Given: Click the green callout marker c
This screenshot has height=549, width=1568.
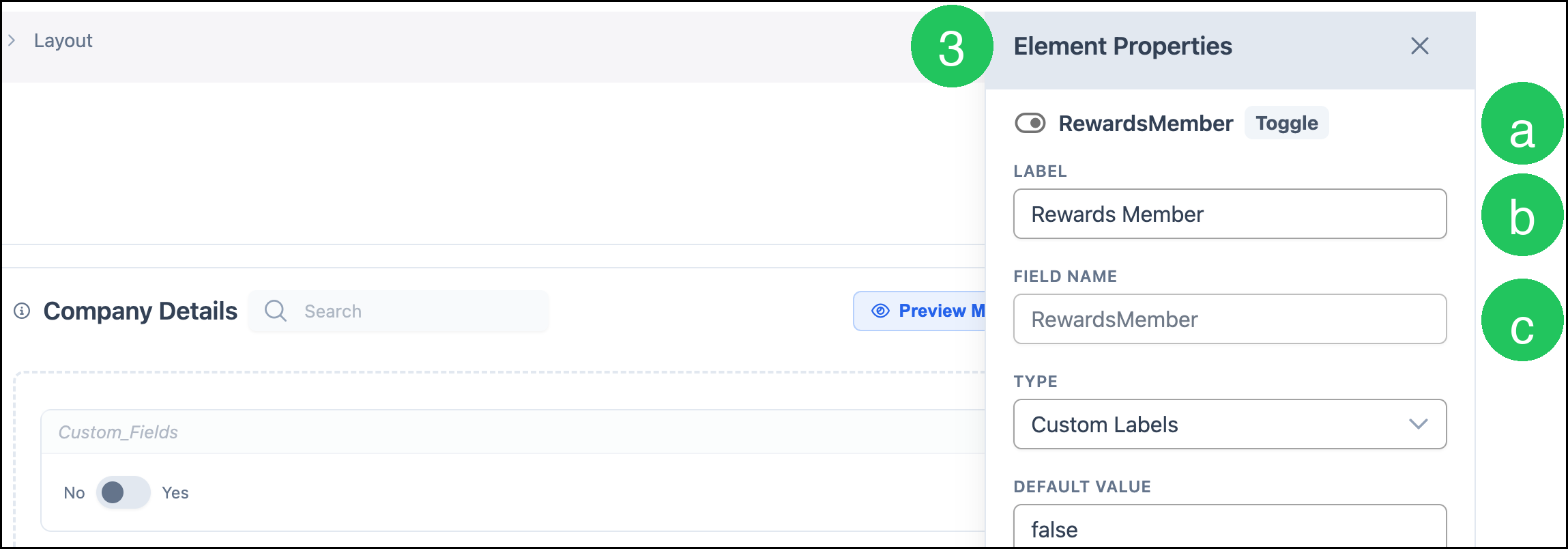Looking at the screenshot, I should [x=1522, y=320].
